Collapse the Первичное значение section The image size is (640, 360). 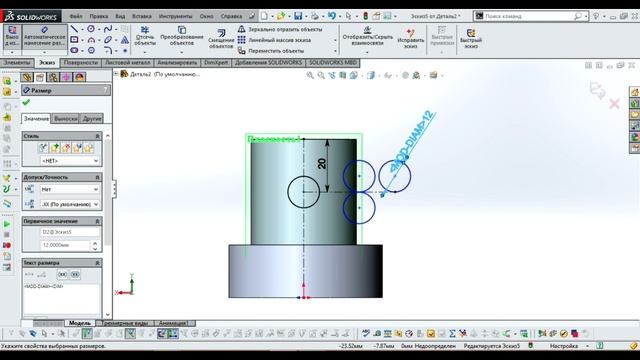tap(97, 221)
